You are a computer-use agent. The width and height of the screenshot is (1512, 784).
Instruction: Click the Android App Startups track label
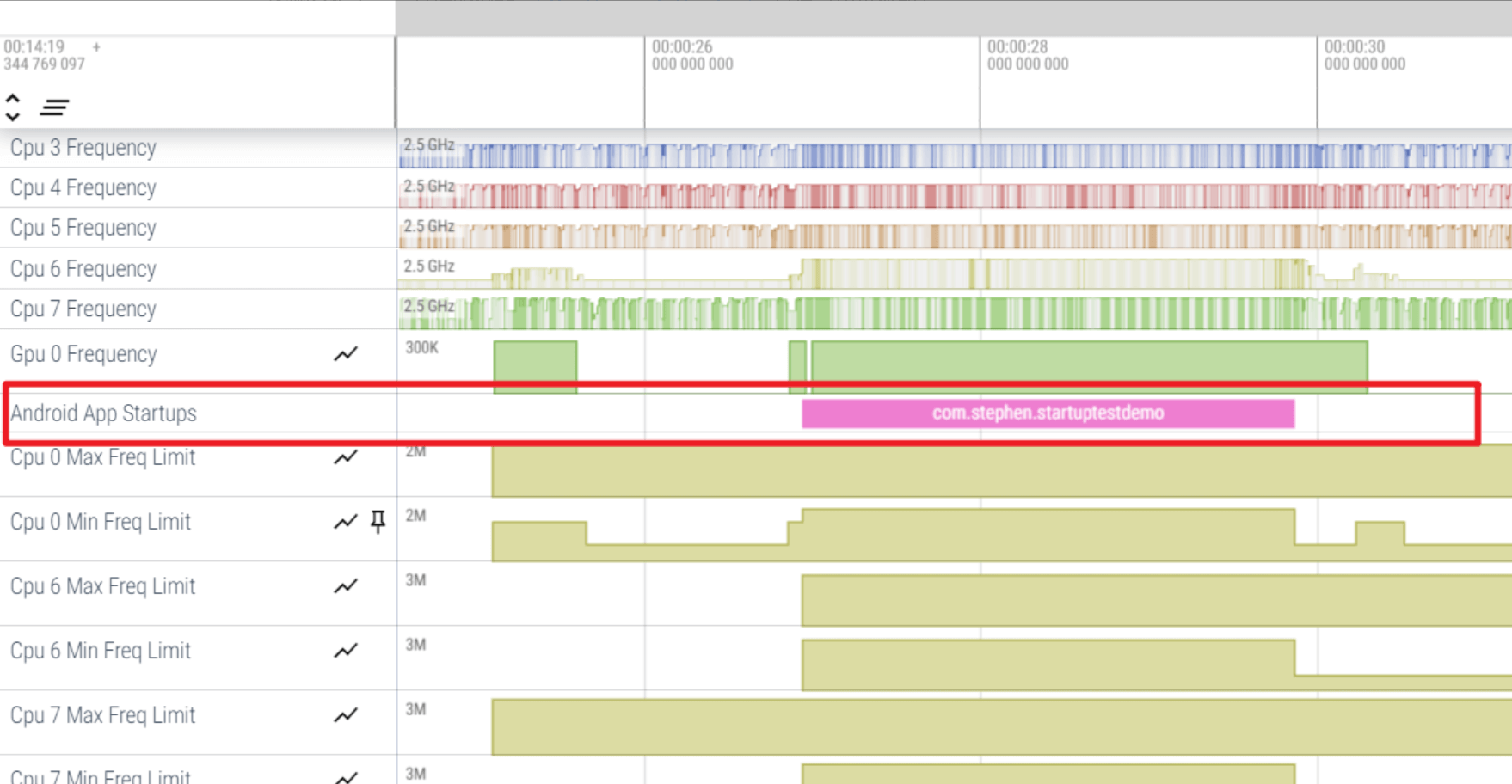point(103,413)
